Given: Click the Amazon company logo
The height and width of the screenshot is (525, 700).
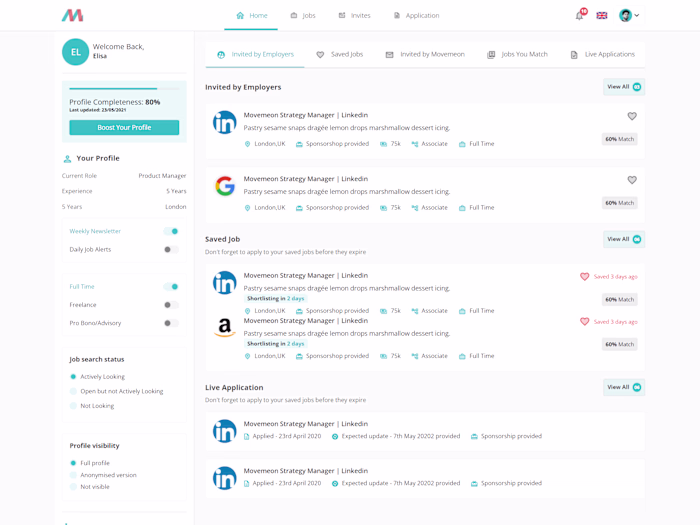Looking at the screenshot, I should tap(225, 327).
